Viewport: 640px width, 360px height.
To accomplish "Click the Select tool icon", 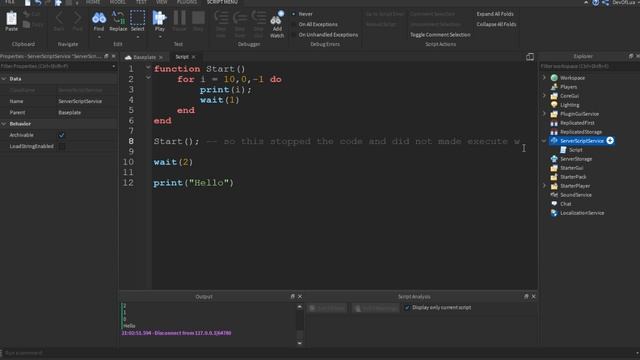I will point(138,18).
